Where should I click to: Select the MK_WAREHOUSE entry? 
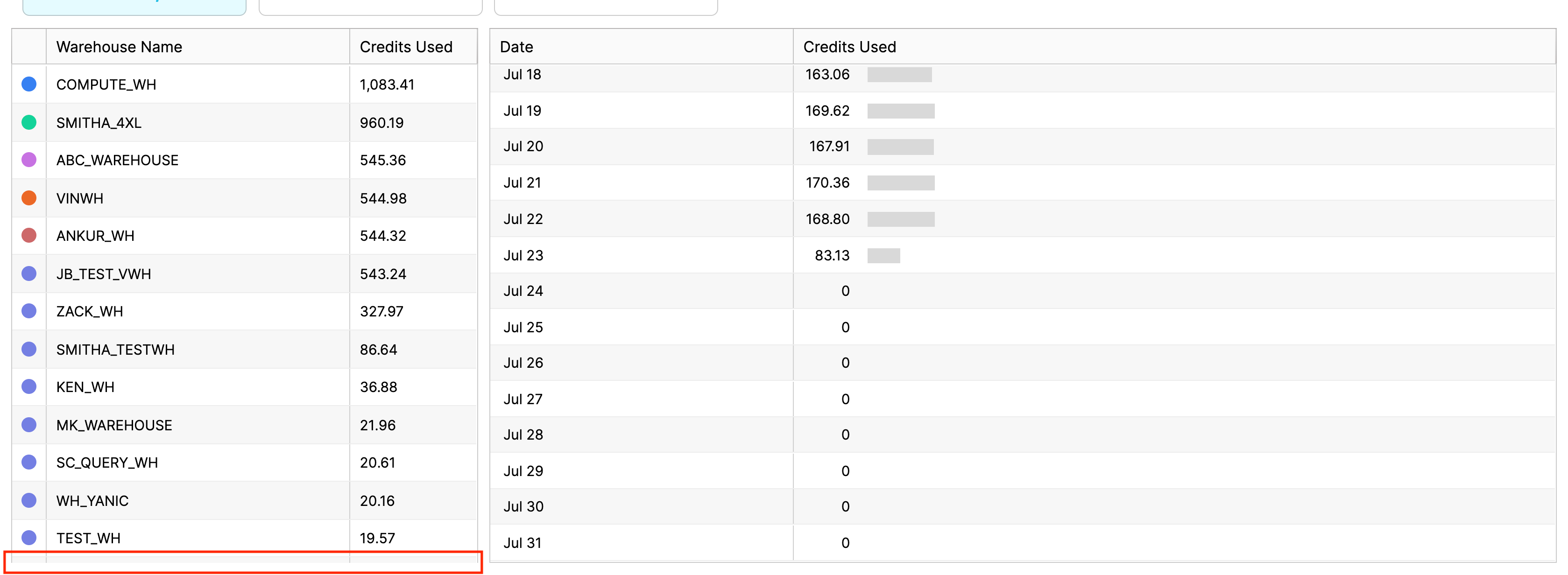pos(114,425)
